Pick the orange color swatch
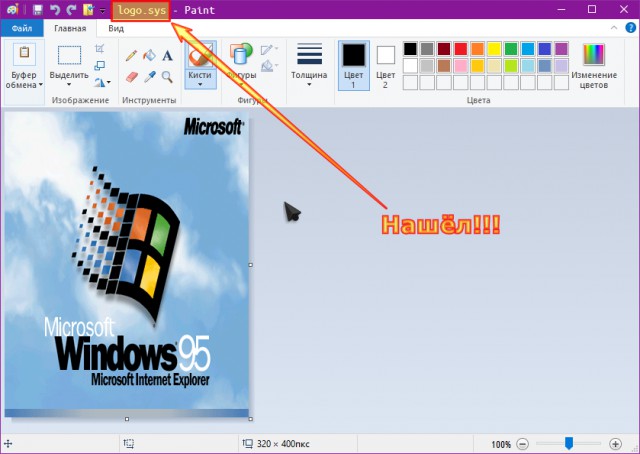The image size is (640, 454). [x=478, y=49]
